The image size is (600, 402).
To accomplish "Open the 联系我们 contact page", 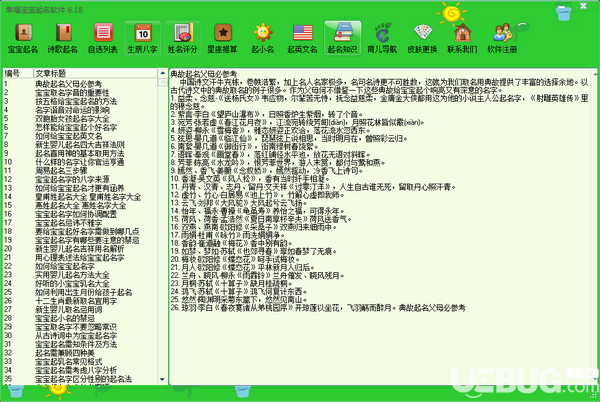I will 462,38.
